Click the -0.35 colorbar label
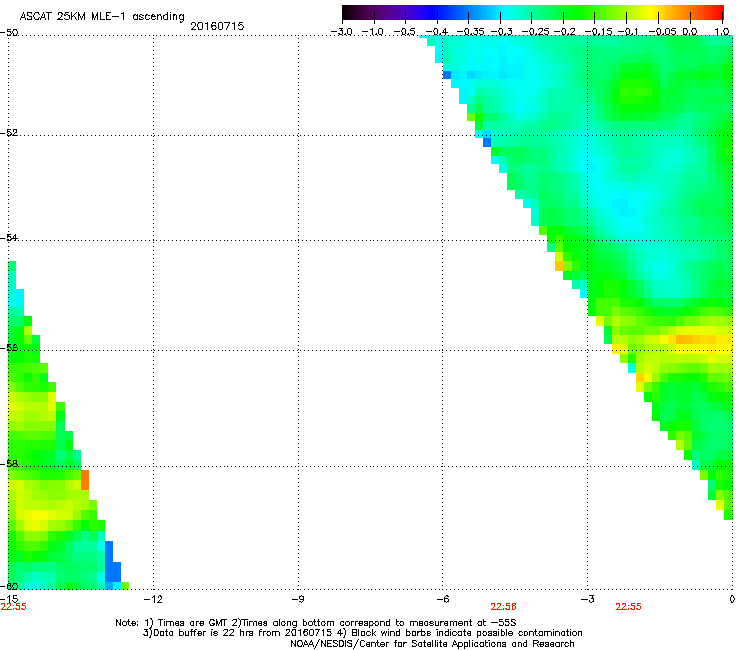Viewport: 740px width, 650px height. [470, 32]
